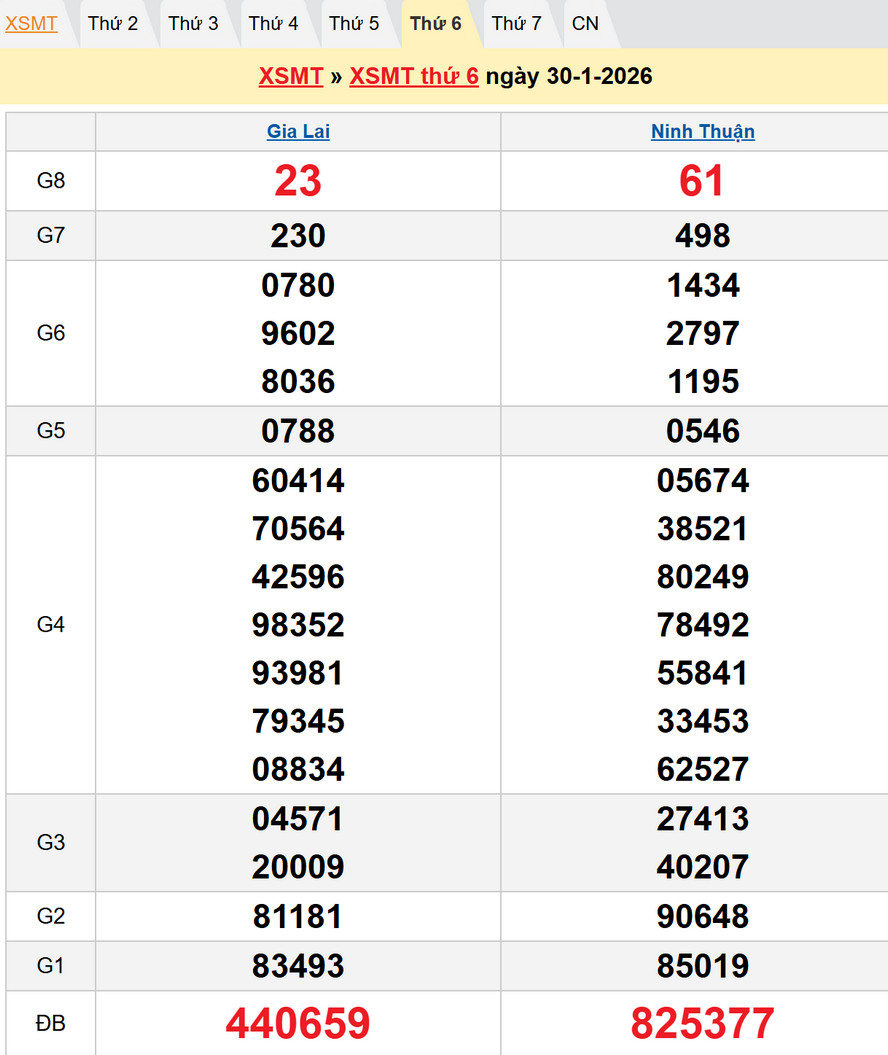Open the Gia Lai province link
This screenshot has width=888, height=1055.
tap(298, 132)
